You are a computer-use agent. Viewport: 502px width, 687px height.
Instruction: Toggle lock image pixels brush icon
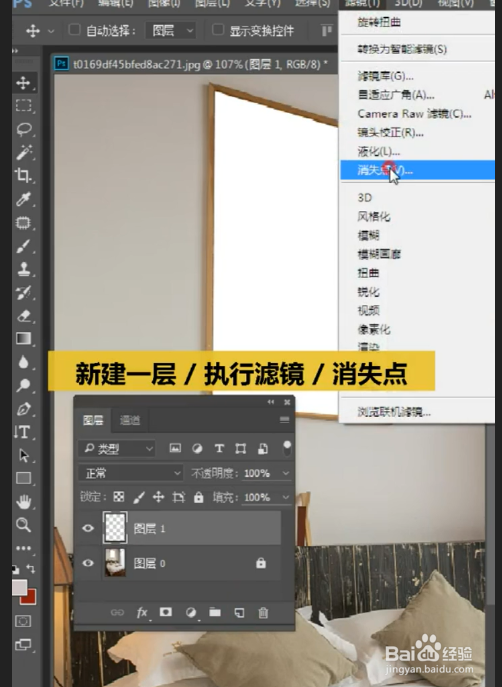point(139,497)
